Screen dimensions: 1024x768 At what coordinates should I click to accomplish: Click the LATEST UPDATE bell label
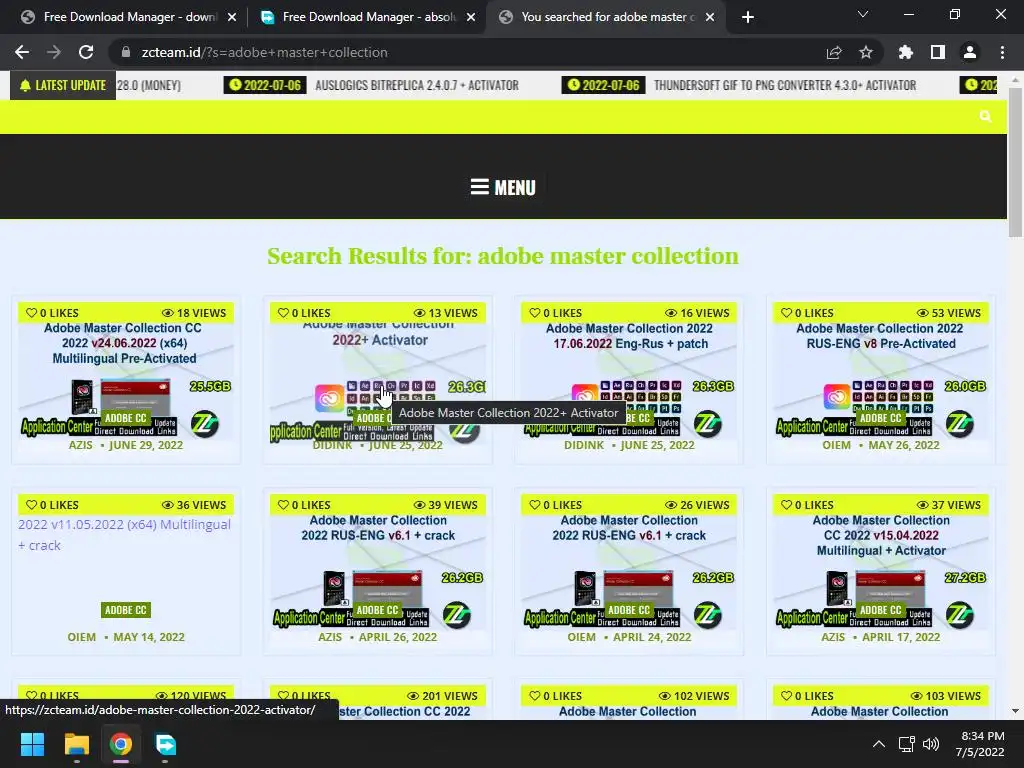click(x=63, y=86)
